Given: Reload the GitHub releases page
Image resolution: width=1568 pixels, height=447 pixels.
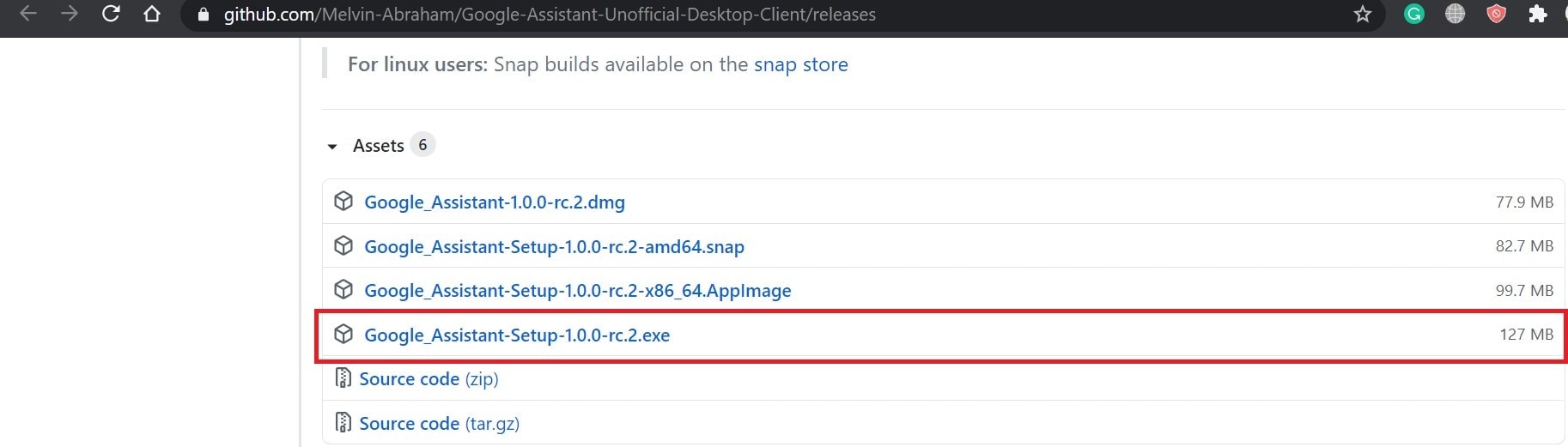Looking at the screenshot, I should click(x=111, y=14).
